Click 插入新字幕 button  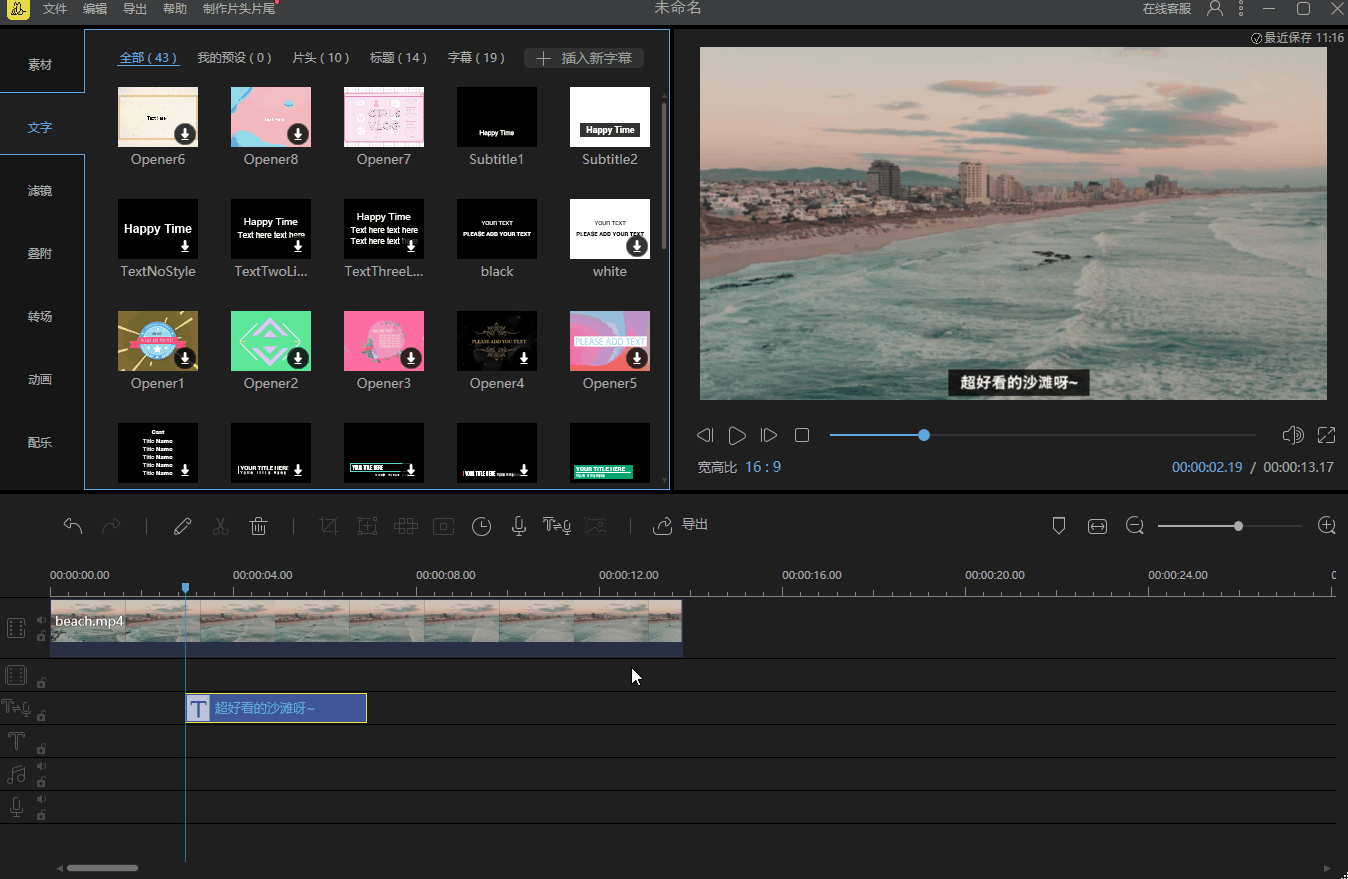tap(584, 58)
